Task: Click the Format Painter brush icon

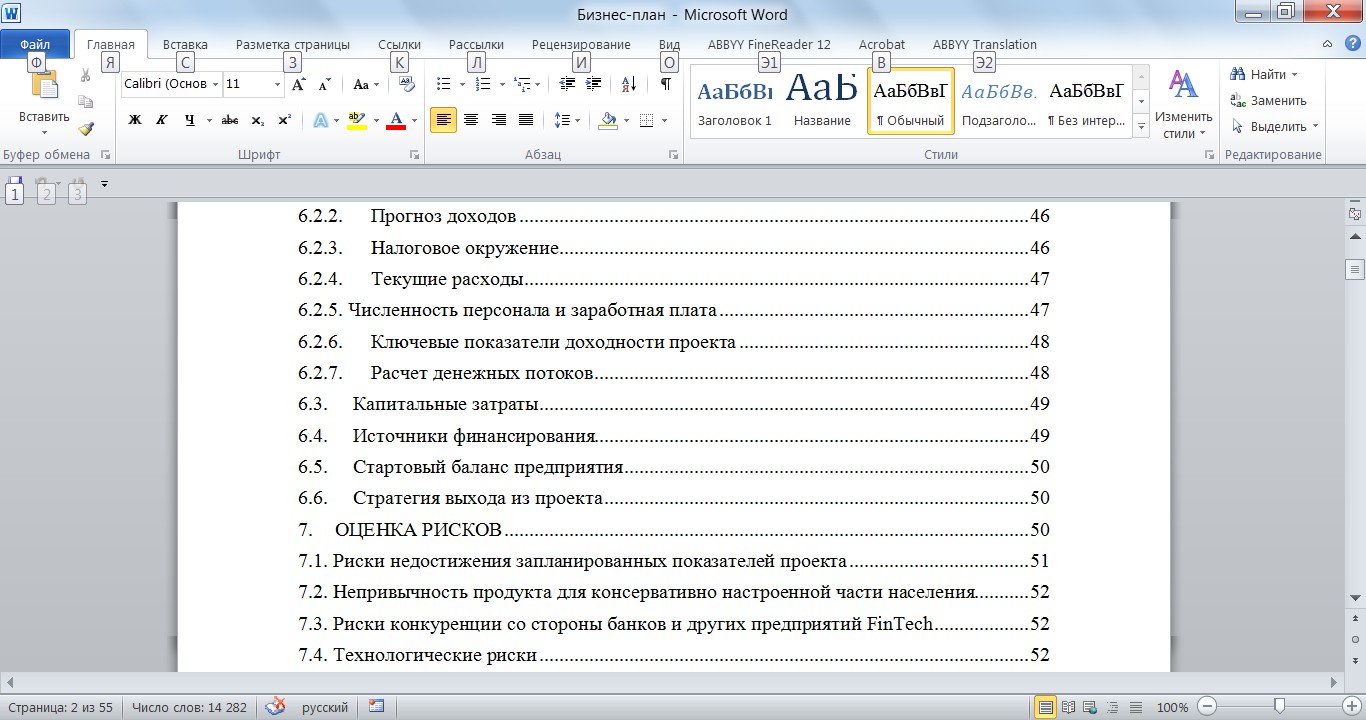Action: point(86,129)
